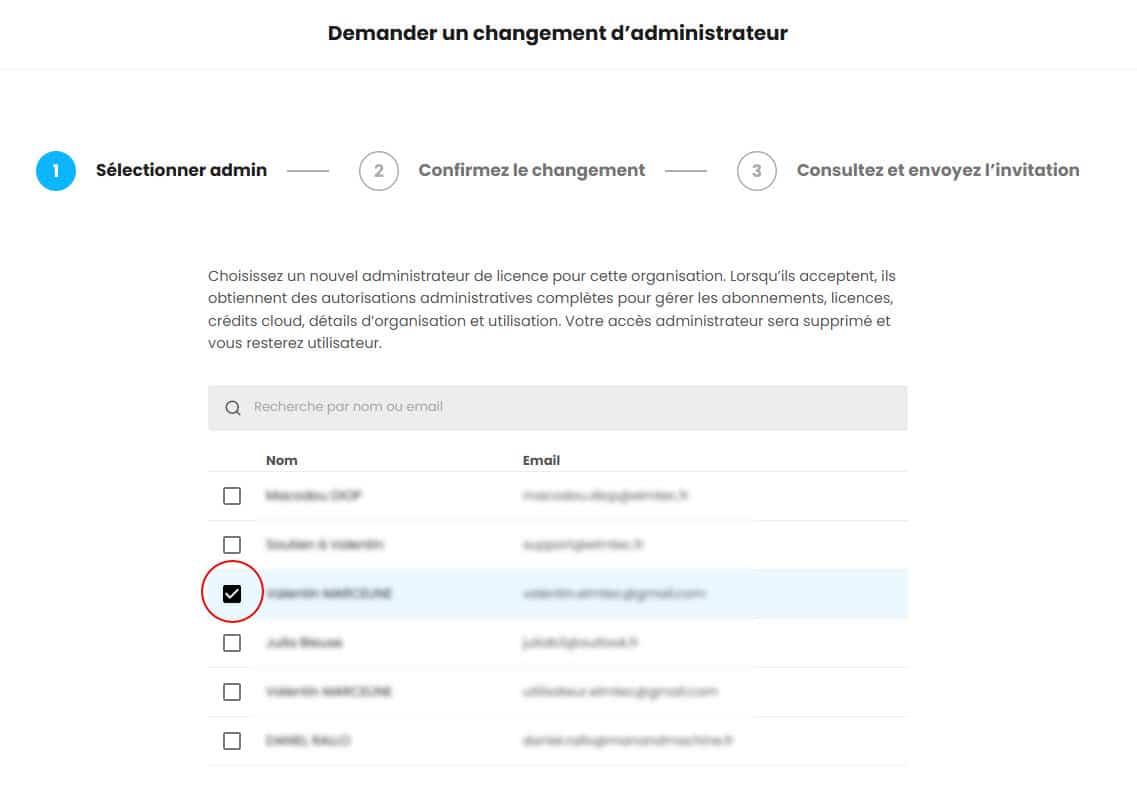Image resolution: width=1137 pixels, height=804 pixels.
Task: Focus the 'Recherche par nom ou email' field
Action: point(560,408)
